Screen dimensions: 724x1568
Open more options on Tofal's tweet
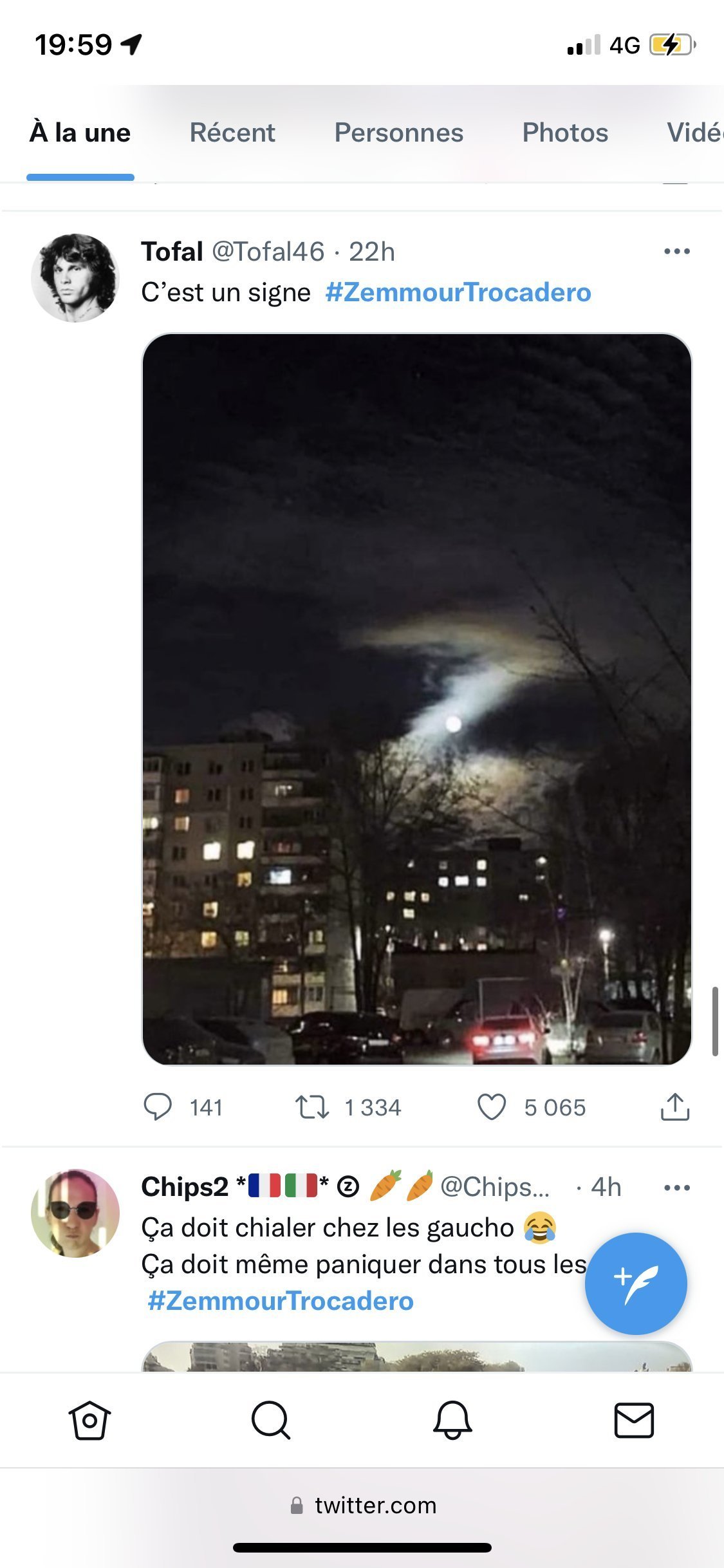[x=676, y=252]
